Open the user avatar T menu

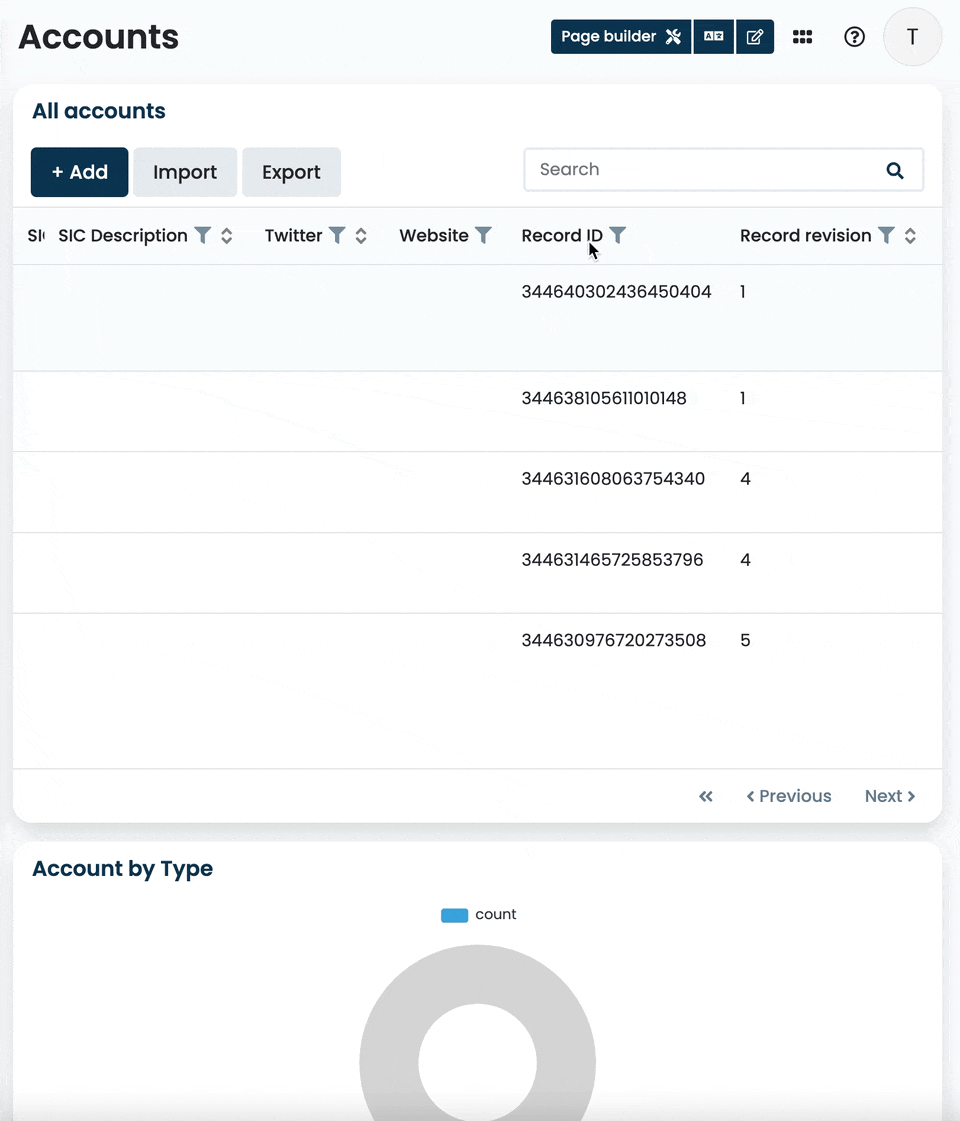coord(912,36)
